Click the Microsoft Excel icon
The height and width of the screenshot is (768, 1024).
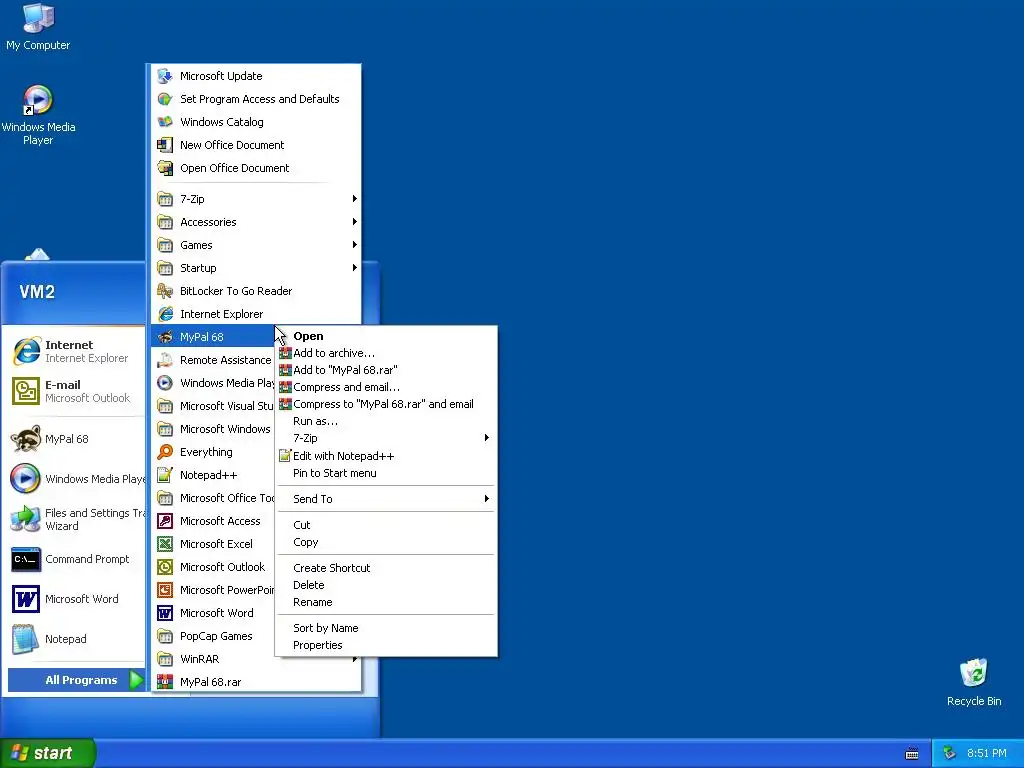tap(165, 543)
